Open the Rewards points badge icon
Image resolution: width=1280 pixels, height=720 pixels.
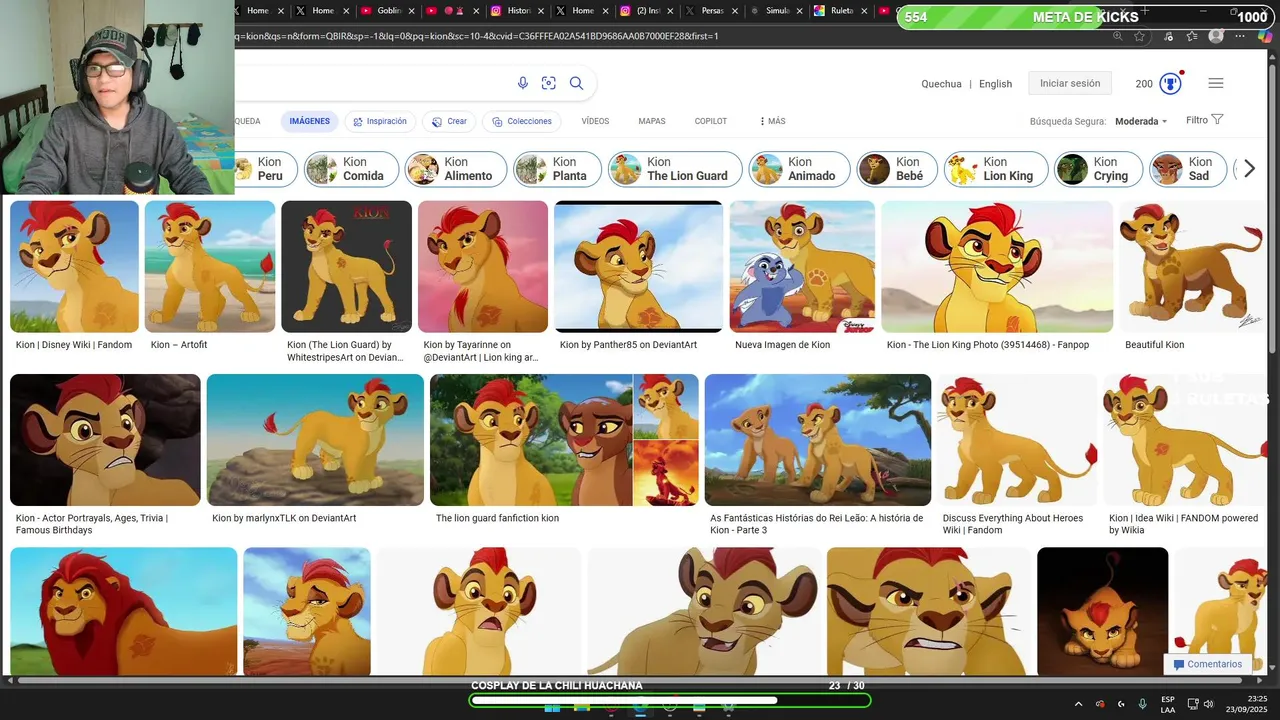(1171, 83)
